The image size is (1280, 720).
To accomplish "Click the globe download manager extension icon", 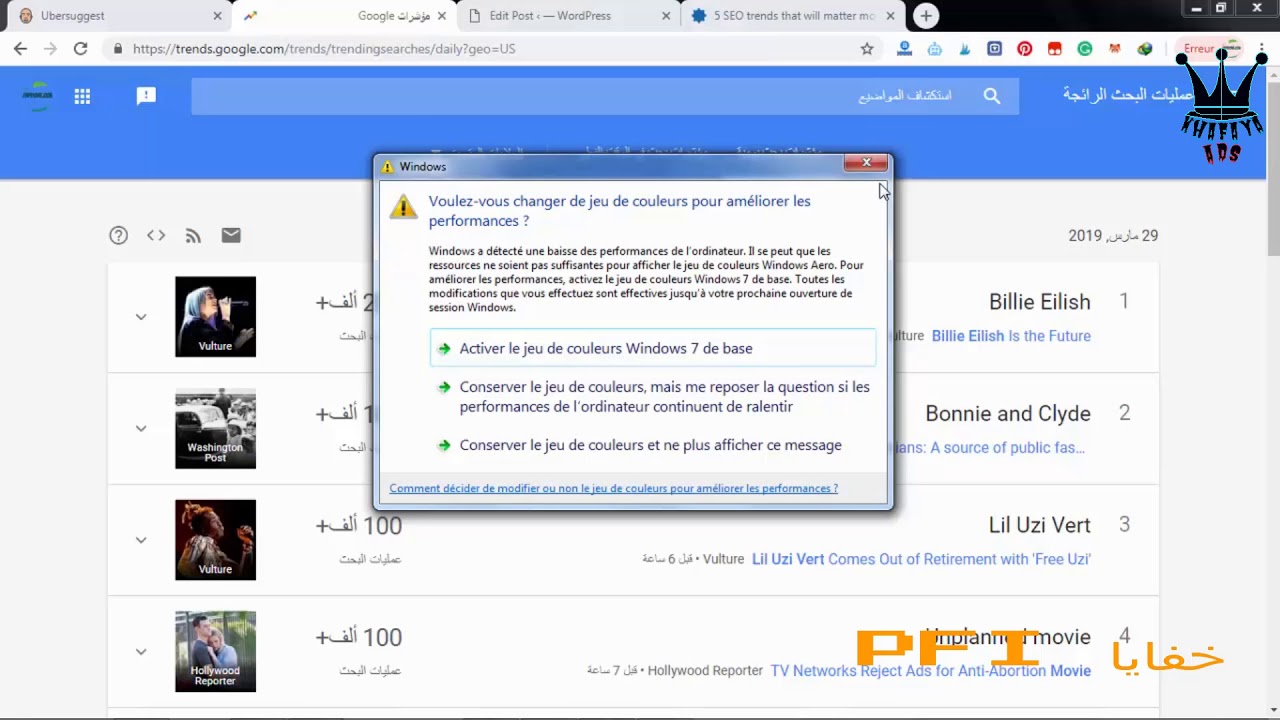I will tap(1144, 48).
